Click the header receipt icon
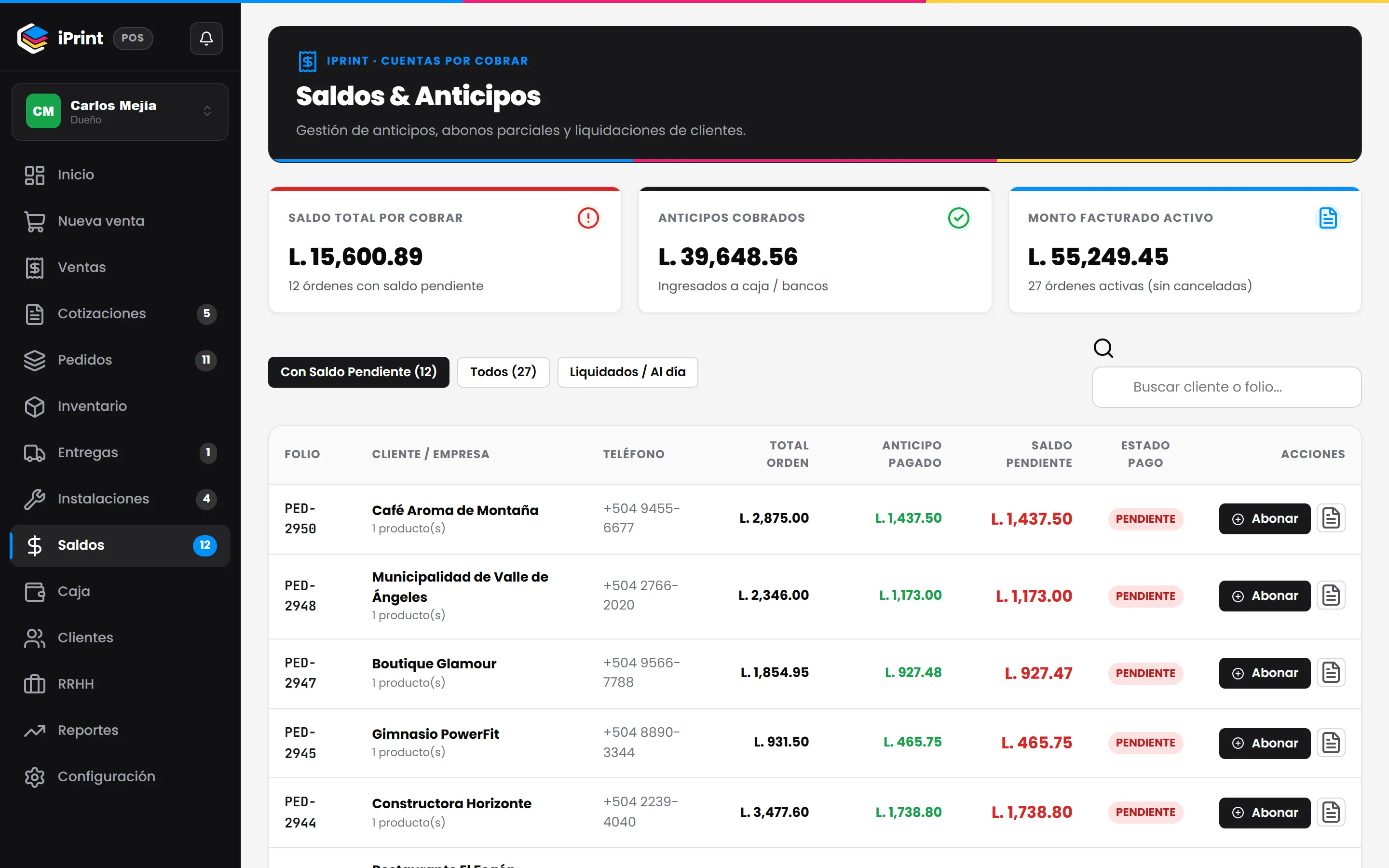The width and height of the screenshot is (1389, 868). [308, 61]
